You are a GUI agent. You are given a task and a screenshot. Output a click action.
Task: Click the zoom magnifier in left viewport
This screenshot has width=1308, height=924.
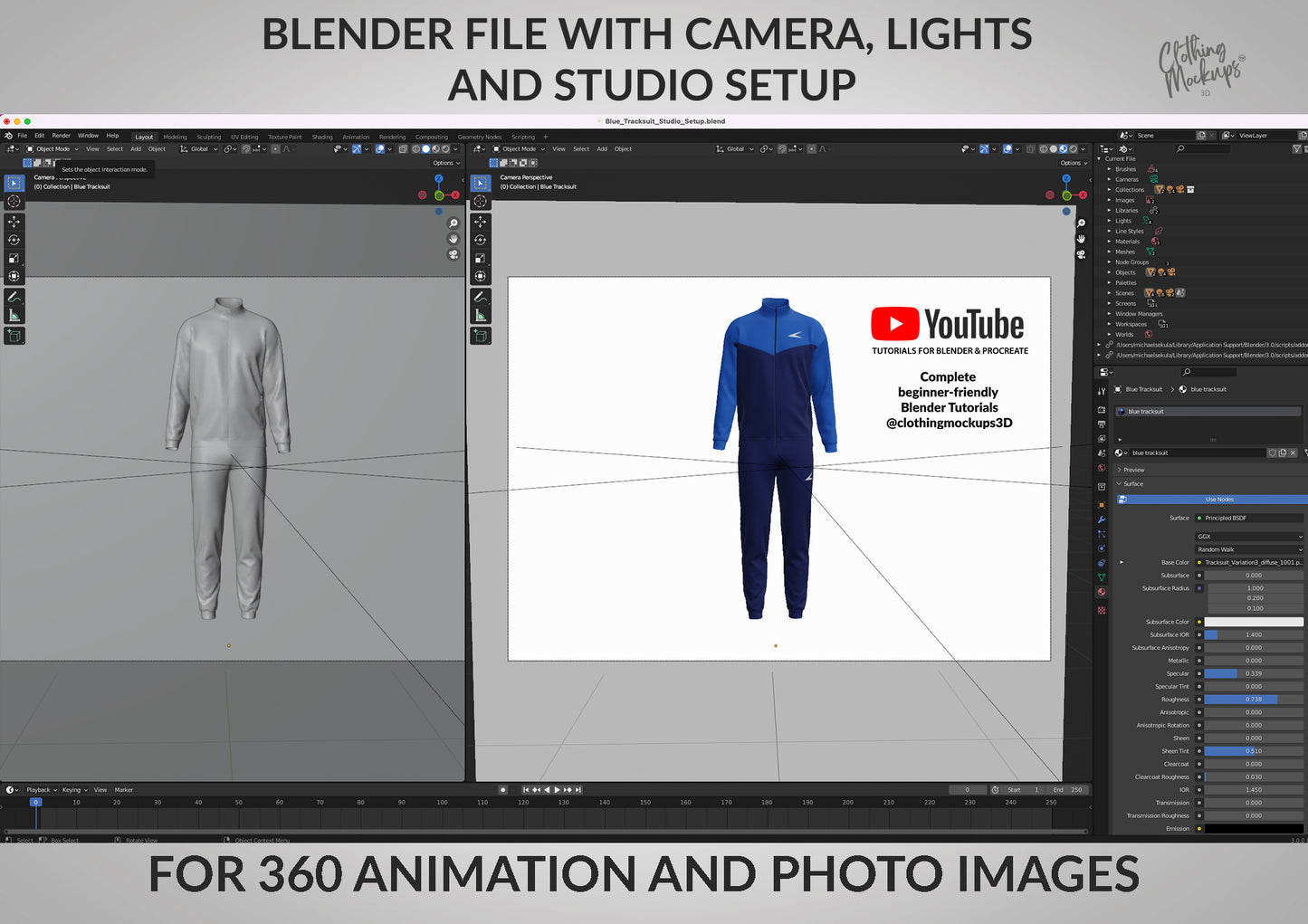(x=454, y=224)
